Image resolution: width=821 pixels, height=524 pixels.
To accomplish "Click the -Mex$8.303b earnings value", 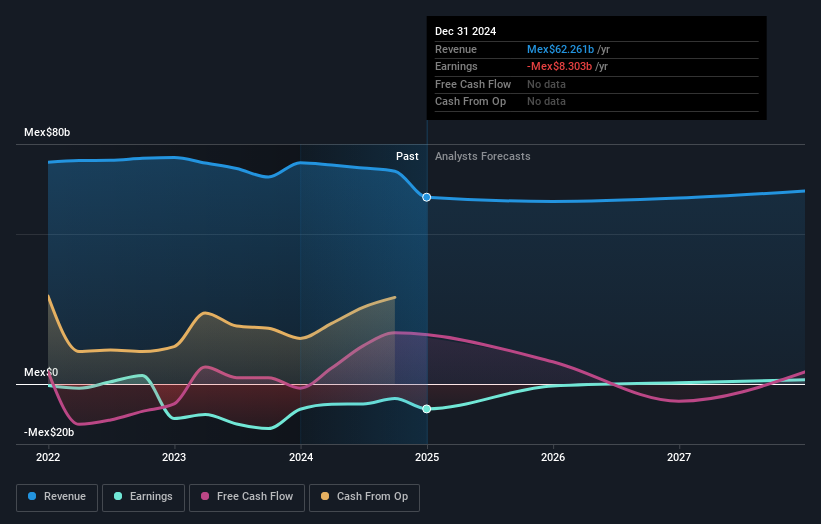I will [559, 66].
